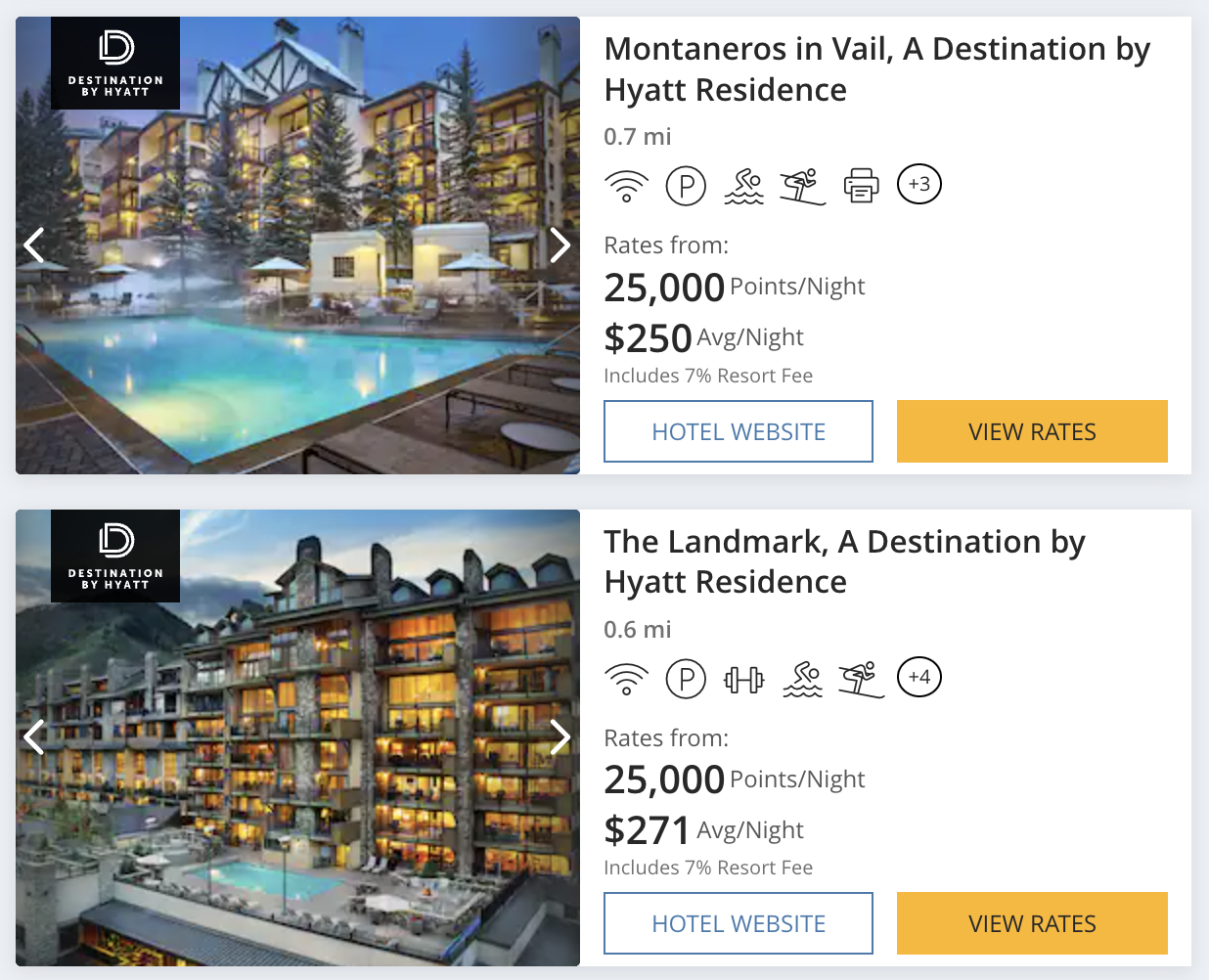
Task: Show next photo of Montaneros in Vail
Action: pyautogui.click(x=560, y=245)
